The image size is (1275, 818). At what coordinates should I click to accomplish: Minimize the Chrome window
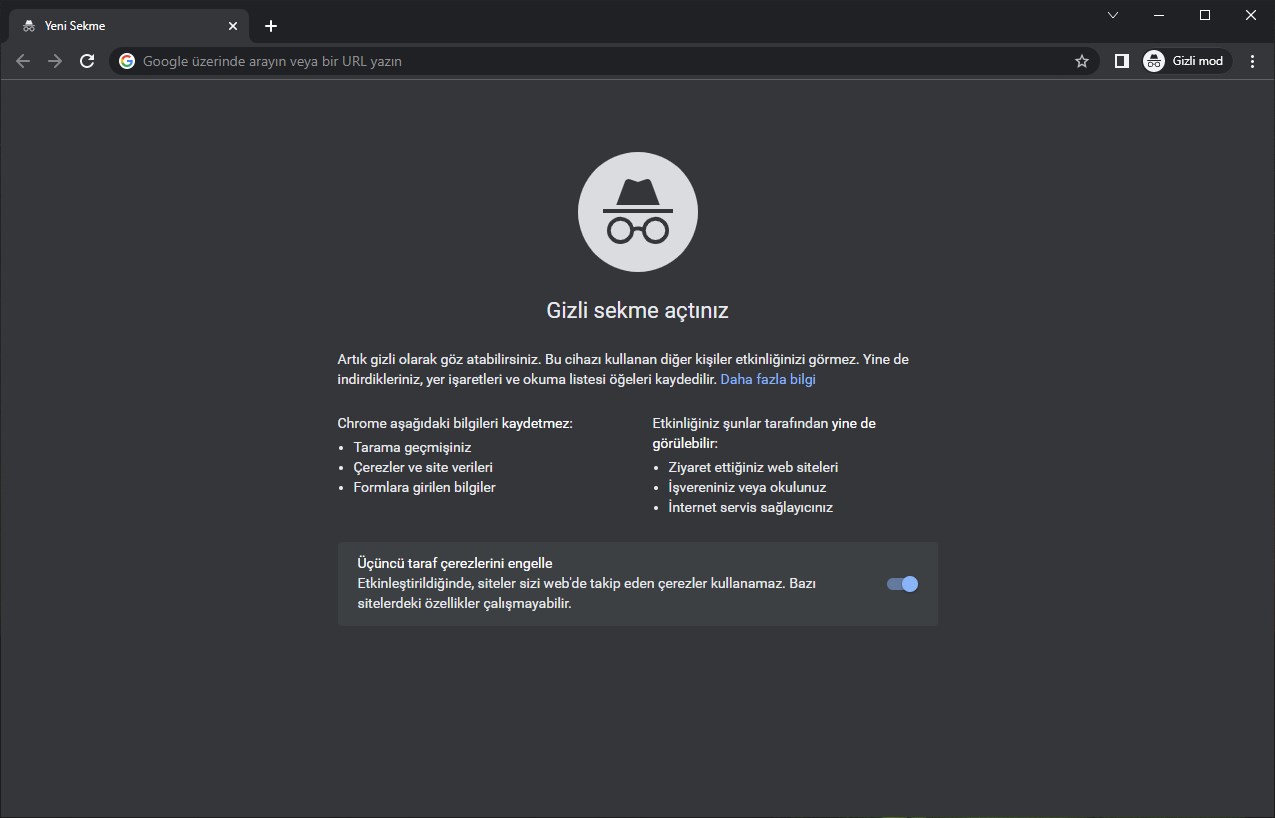[1159, 15]
